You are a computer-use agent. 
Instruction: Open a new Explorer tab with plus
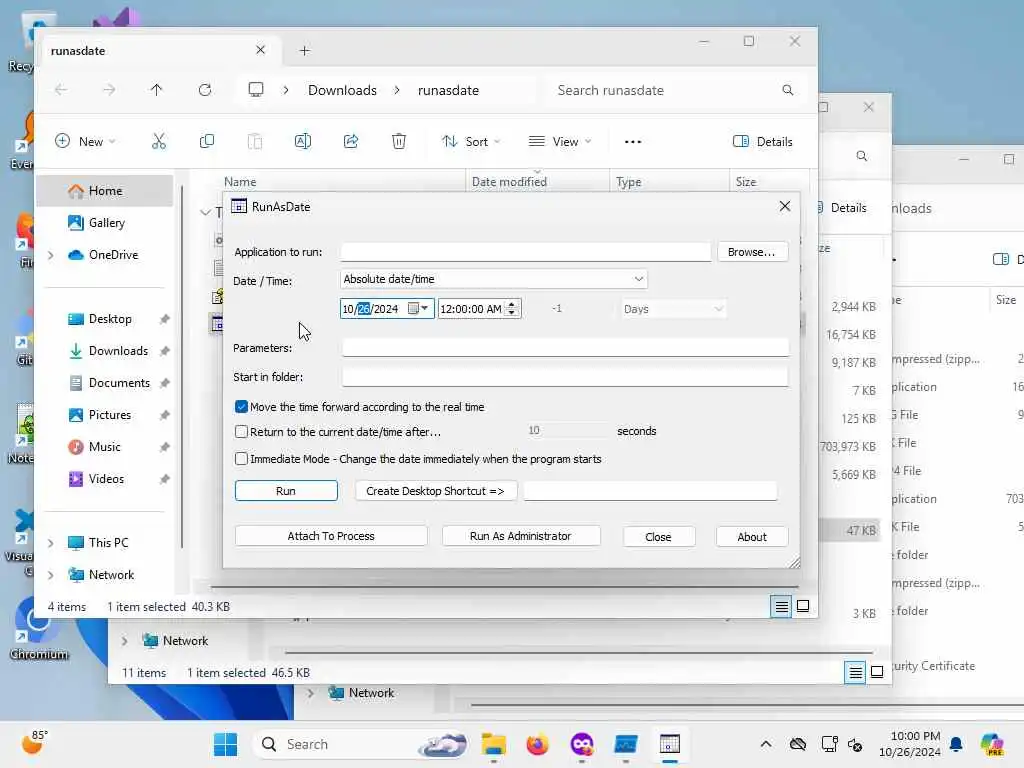tap(304, 50)
